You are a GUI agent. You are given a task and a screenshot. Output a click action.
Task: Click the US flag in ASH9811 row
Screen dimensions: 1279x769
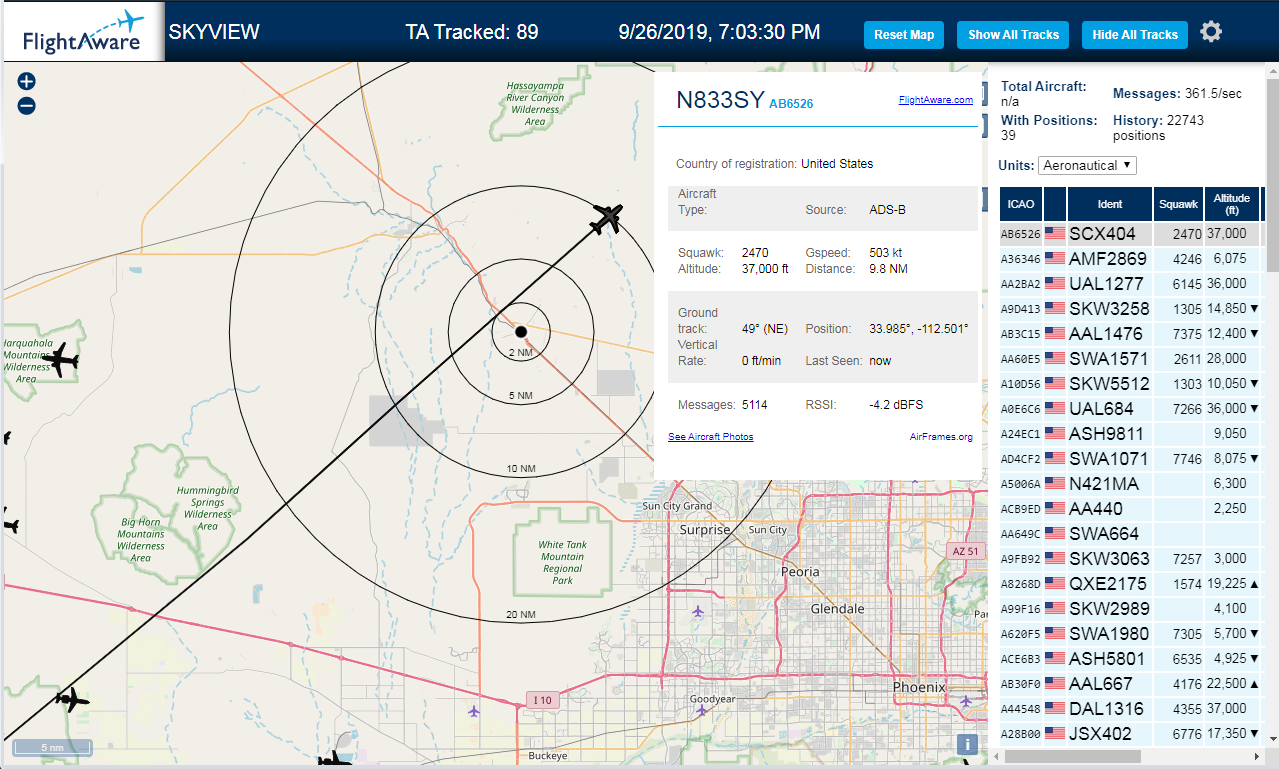click(1055, 433)
